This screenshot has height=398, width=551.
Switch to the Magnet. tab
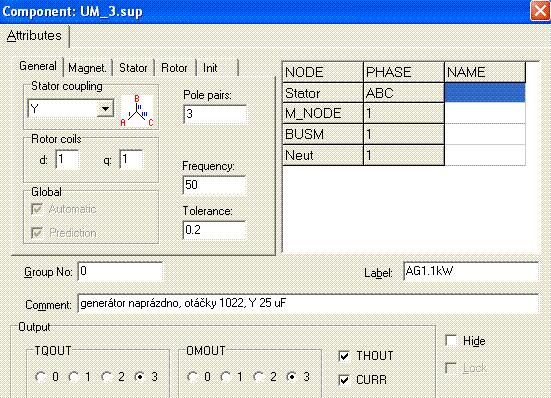click(87, 68)
